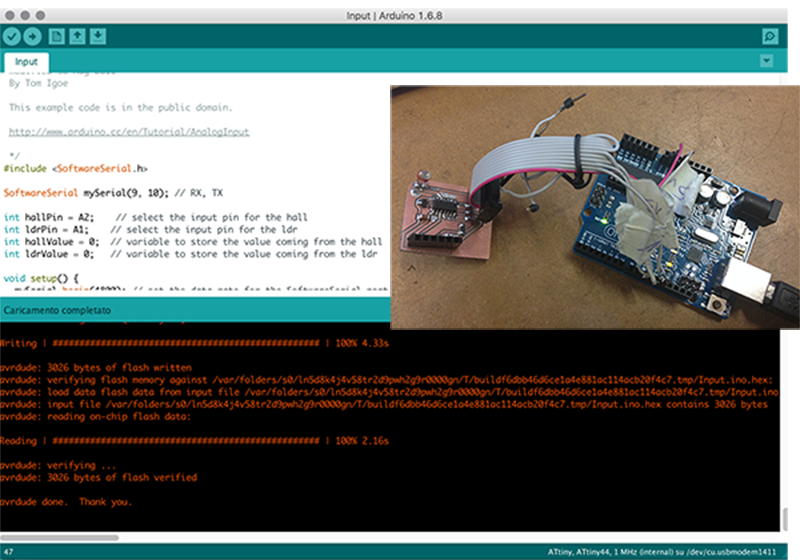
Task: Click the Writing progress bar line in console
Action: click(194, 343)
